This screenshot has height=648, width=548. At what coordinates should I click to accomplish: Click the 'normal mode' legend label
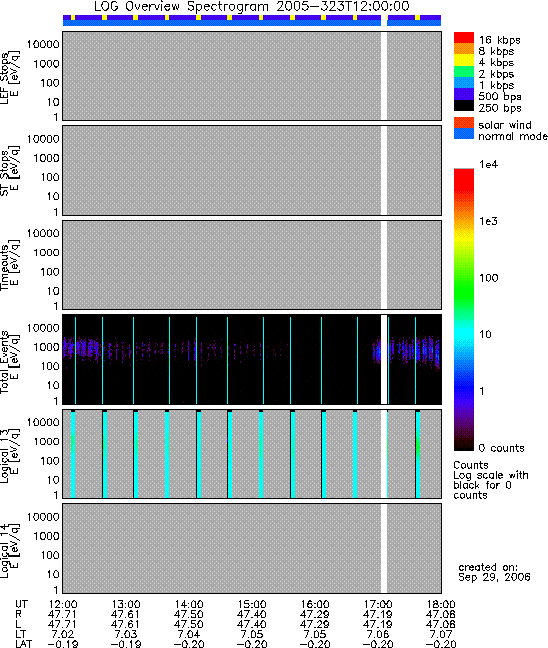pos(513,136)
